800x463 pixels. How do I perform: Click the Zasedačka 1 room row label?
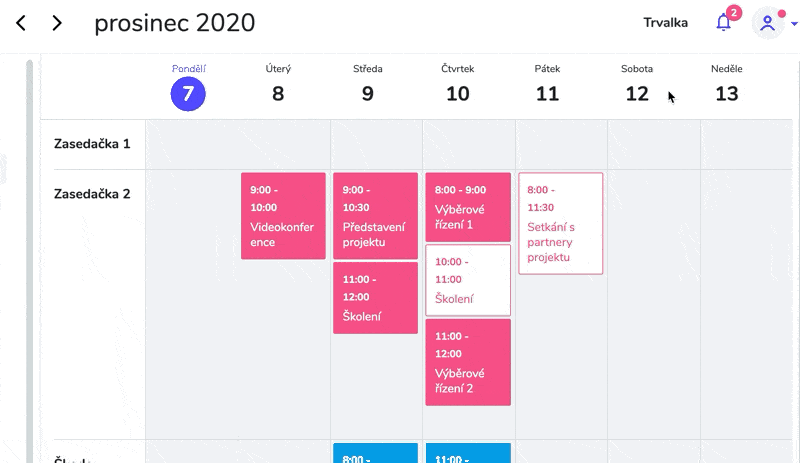tap(92, 144)
